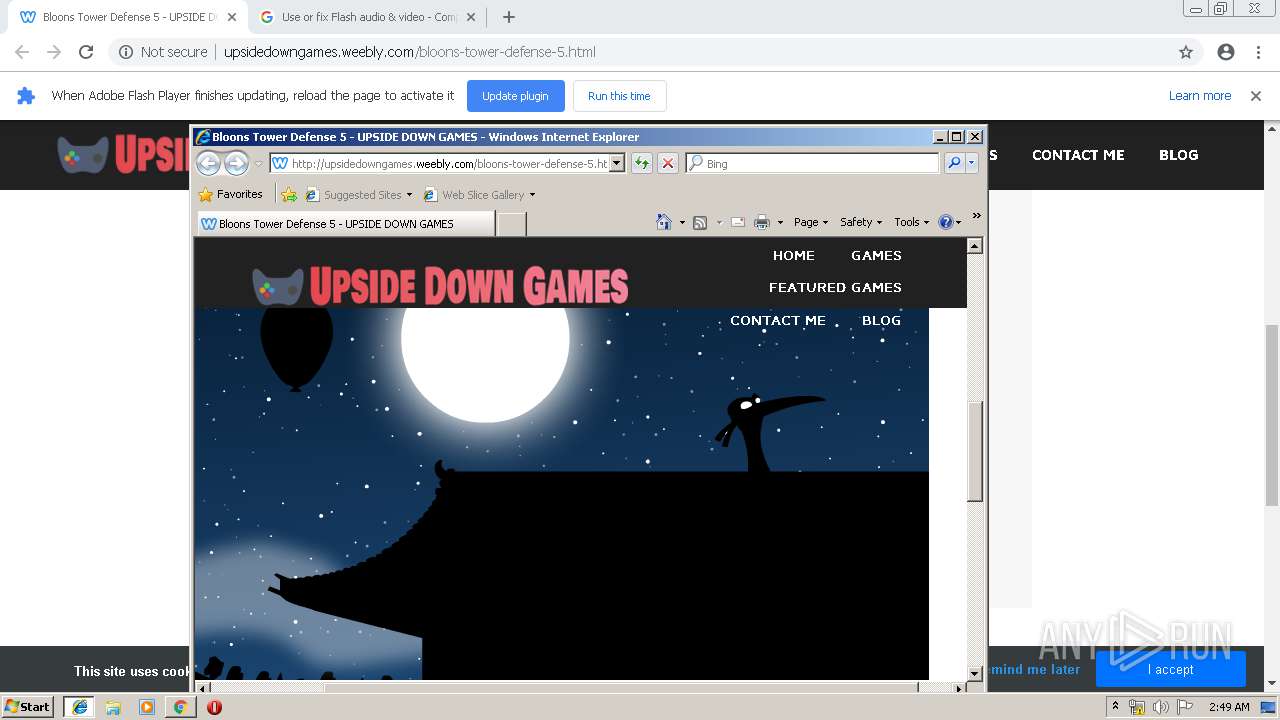Click the Bing search magnifier button

click(x=954, y=163)
